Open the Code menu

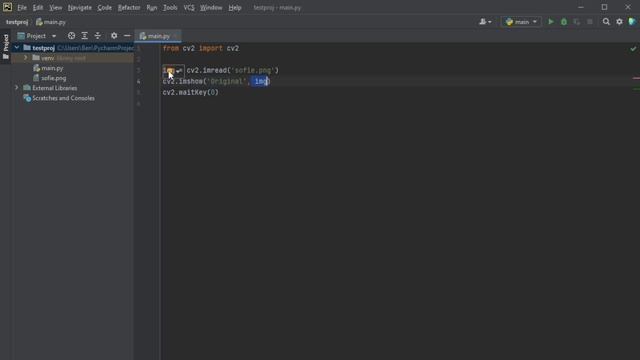(104, 7)
